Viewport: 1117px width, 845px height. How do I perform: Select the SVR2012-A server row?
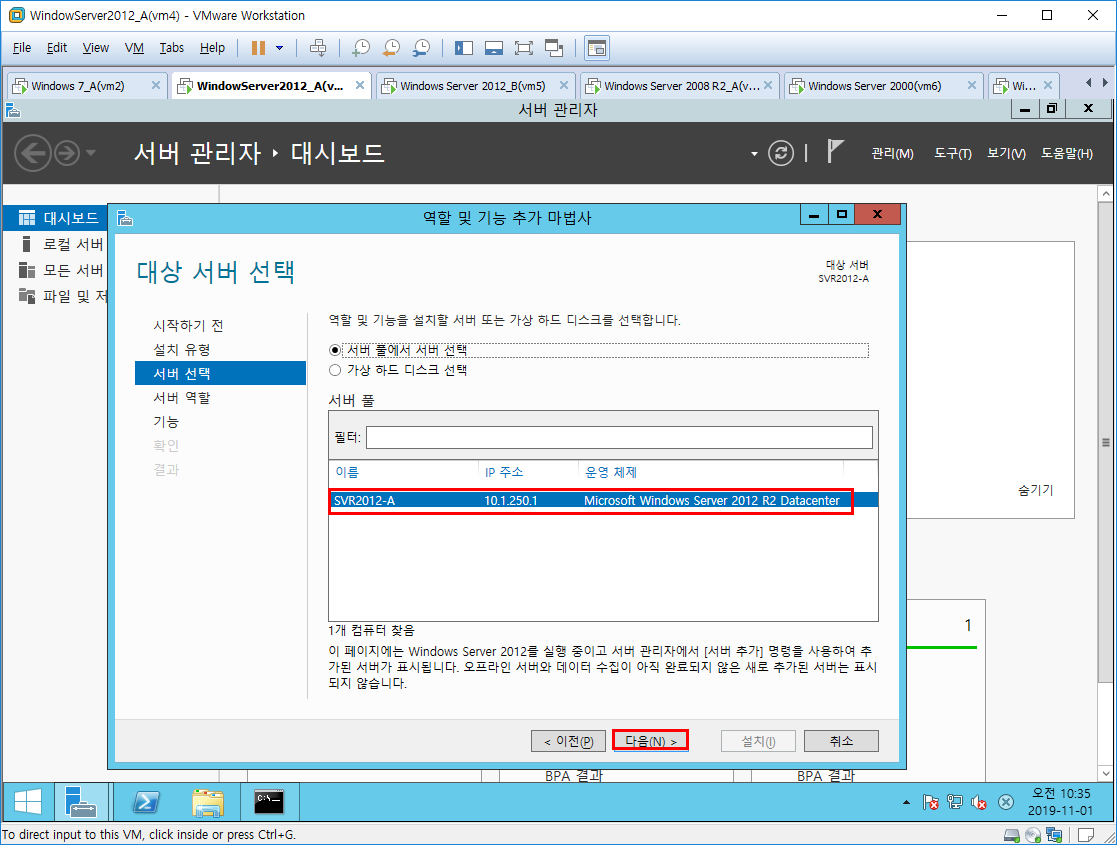click(x=603, y=501)
